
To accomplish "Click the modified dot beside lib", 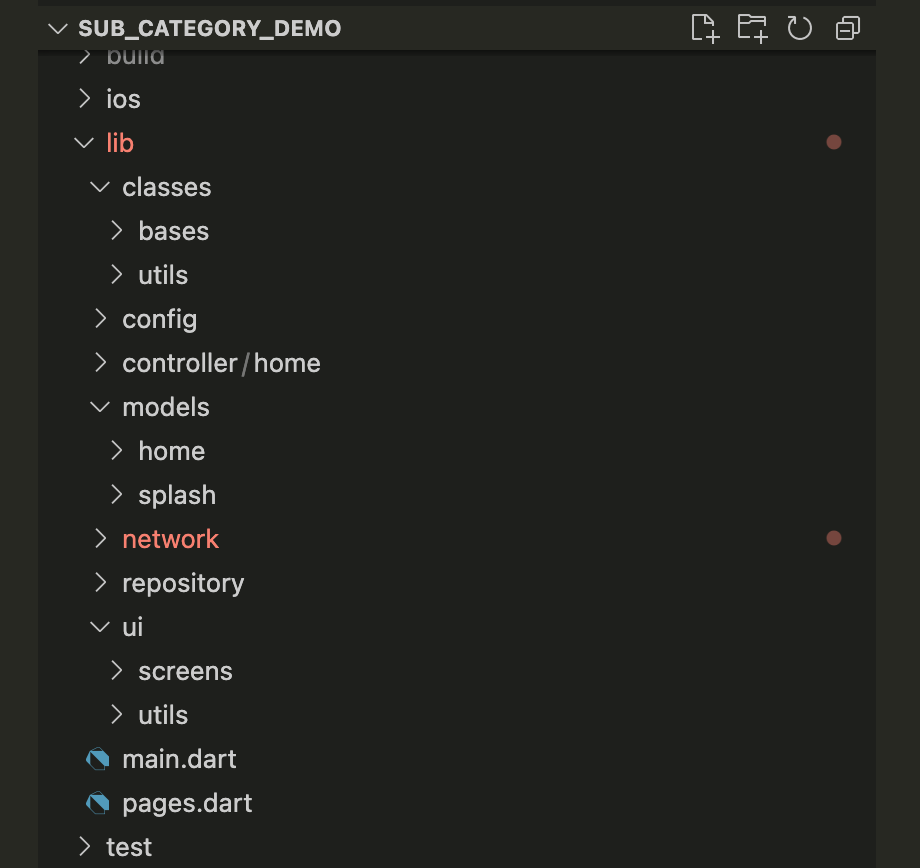I will (x=834, y=143).
